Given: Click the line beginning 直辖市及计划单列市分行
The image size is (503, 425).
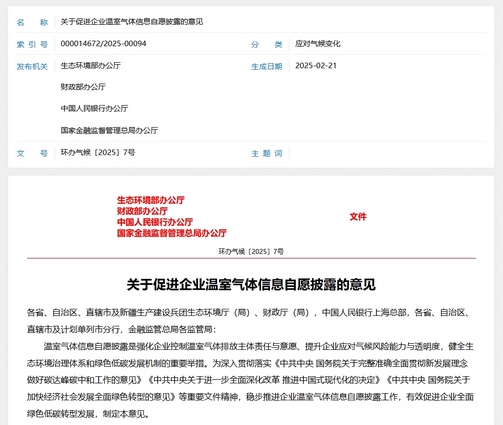Looking at the screenshot, I should [x=121, y=329].
